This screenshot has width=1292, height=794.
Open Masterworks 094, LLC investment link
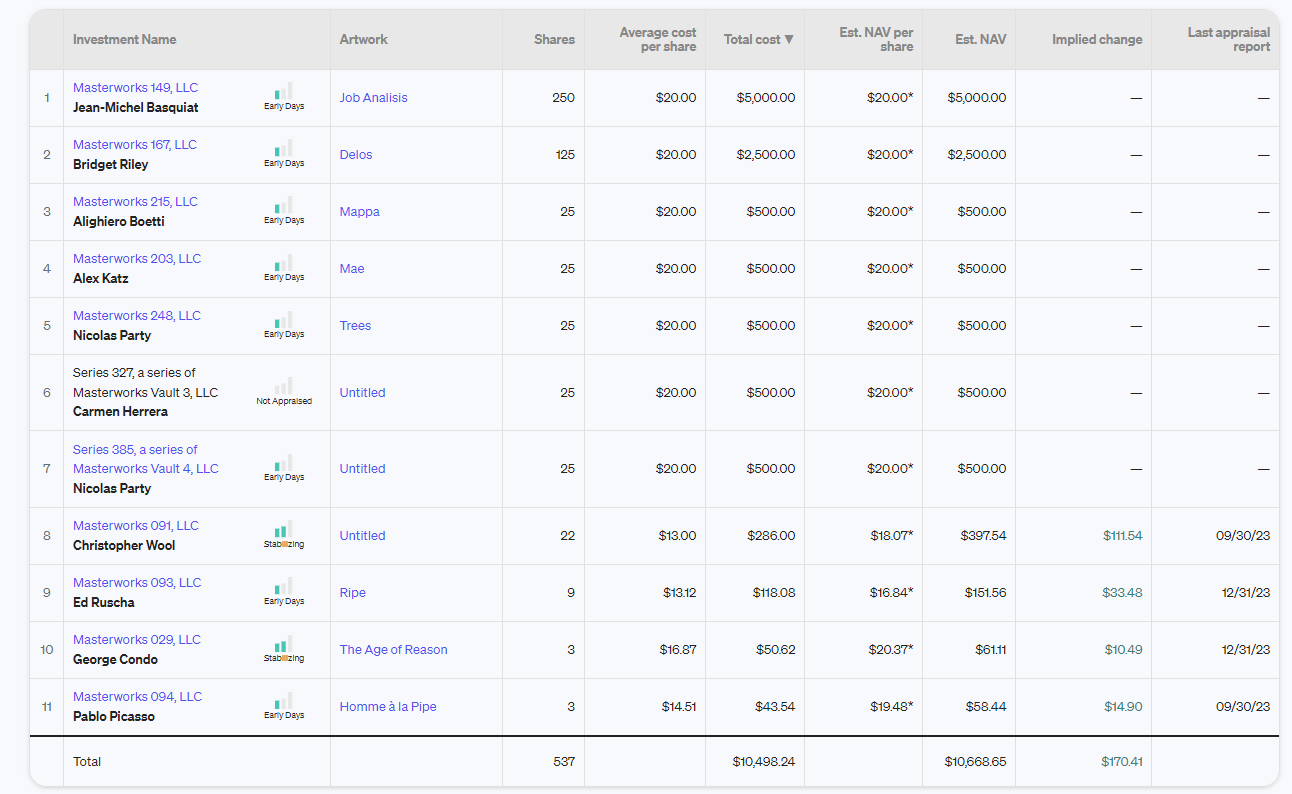point(137,696)
